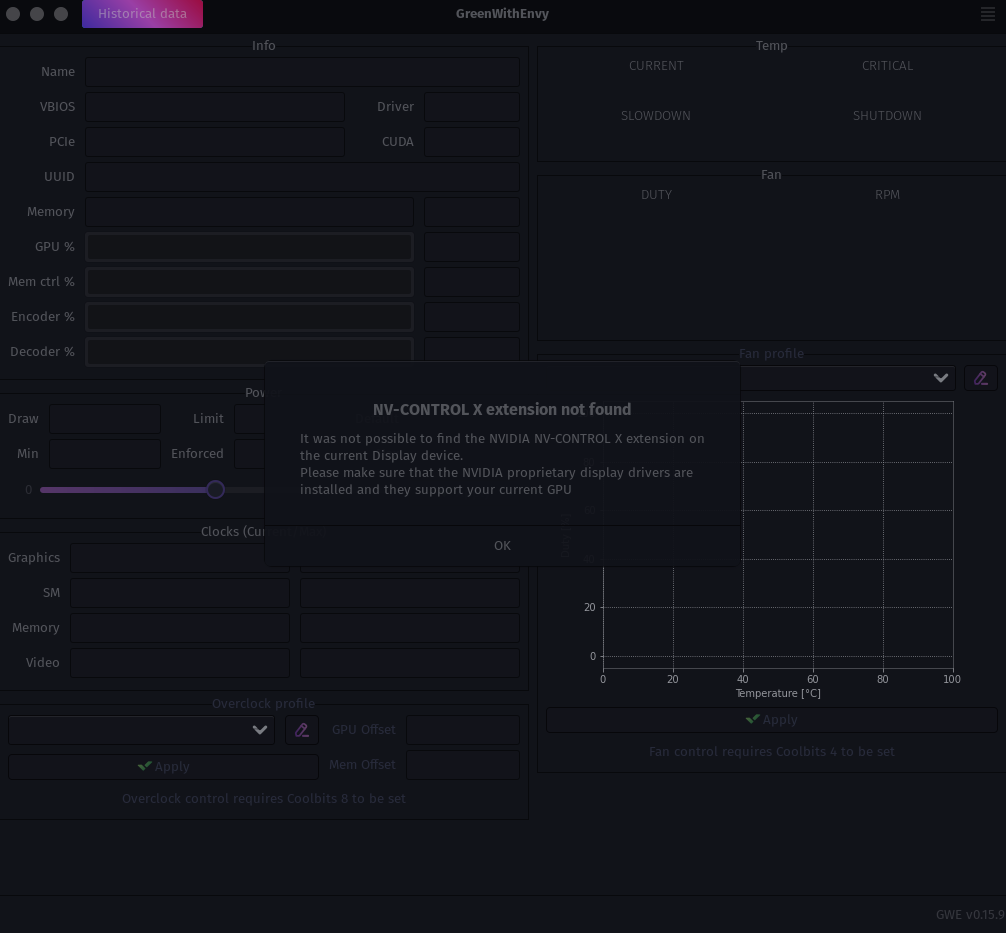The width and height of the screenshot is (1006, 933).
Task: Click the UUID field
Action: click(x=302, y=176)
